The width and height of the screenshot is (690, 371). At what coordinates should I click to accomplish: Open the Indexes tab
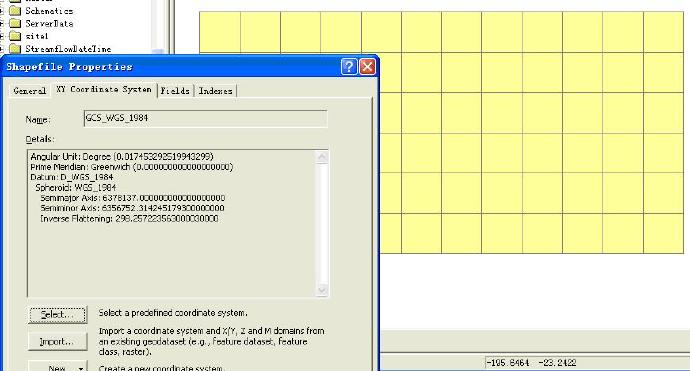[215, 91]
